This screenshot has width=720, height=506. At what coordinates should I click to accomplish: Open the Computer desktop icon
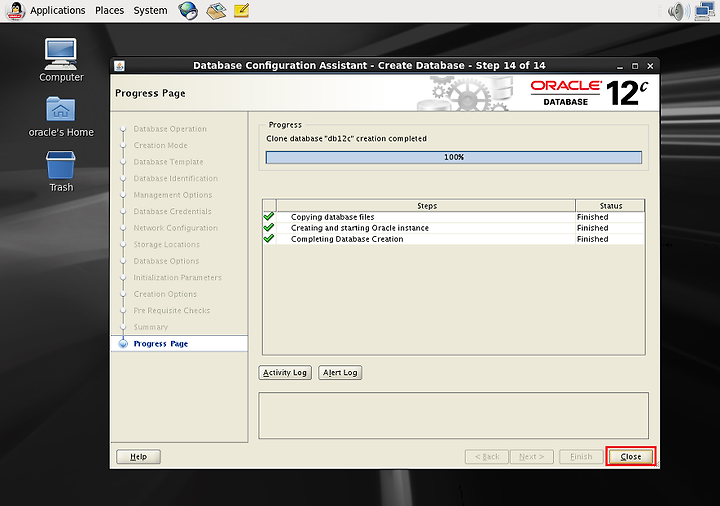click(61, 60)
